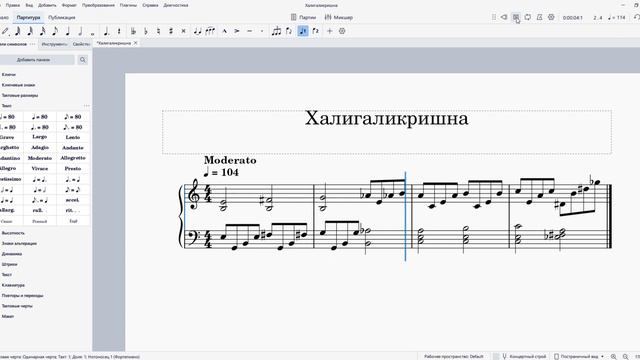The width and height of the screenshot is (640, 360).
Task: Toggle the flat accidental
Action: [x=146, y=31]
